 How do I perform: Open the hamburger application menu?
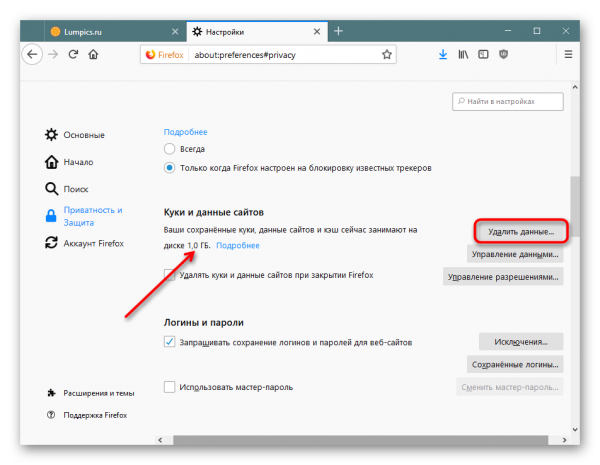coord(568,54)
